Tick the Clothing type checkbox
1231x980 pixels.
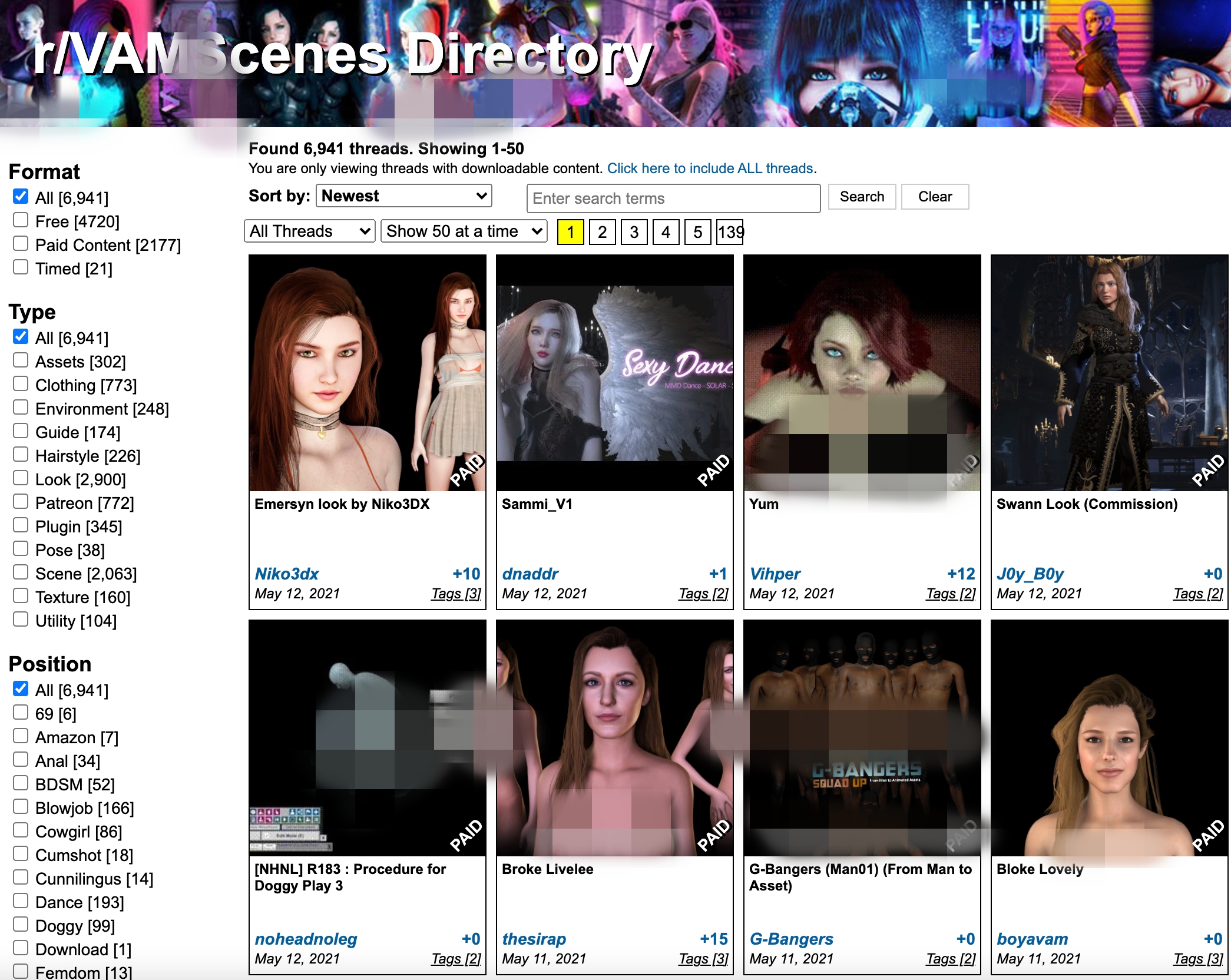21,385
